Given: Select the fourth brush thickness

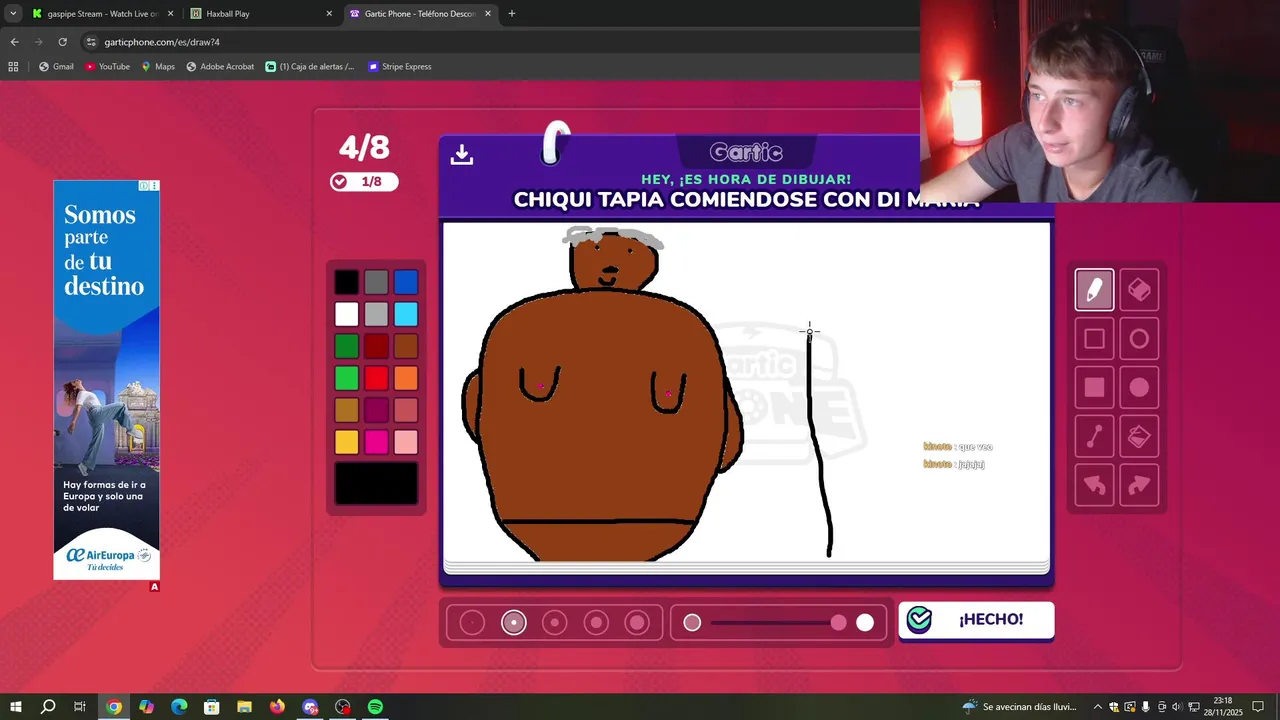Looking at the screenshot, I should pos(596,623).
